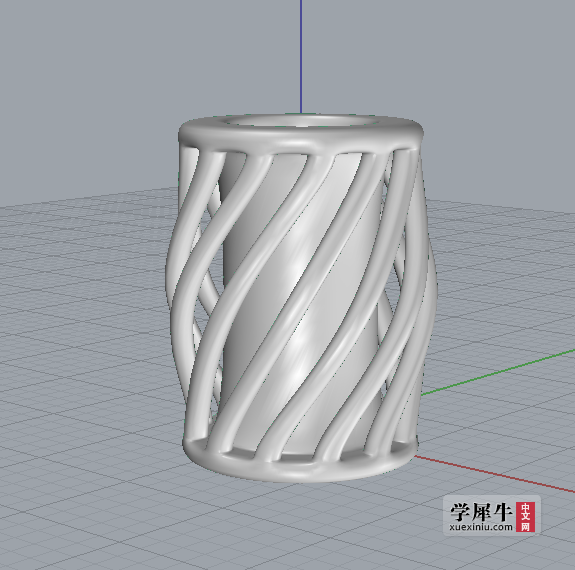Open the xuexiniu.com watermark link
The height and width of the screenshot is (570, 575).
[x=481, y=527]
